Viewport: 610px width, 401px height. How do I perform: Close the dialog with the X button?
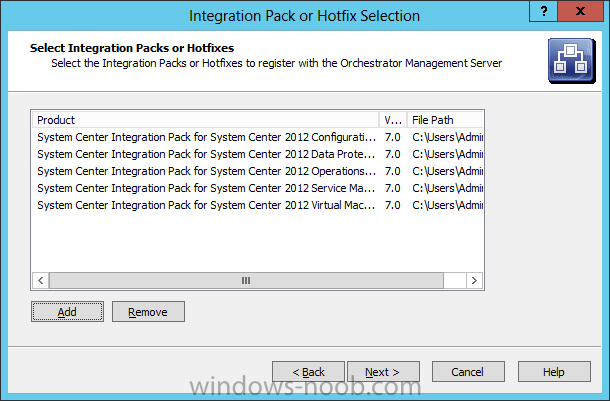580,11
